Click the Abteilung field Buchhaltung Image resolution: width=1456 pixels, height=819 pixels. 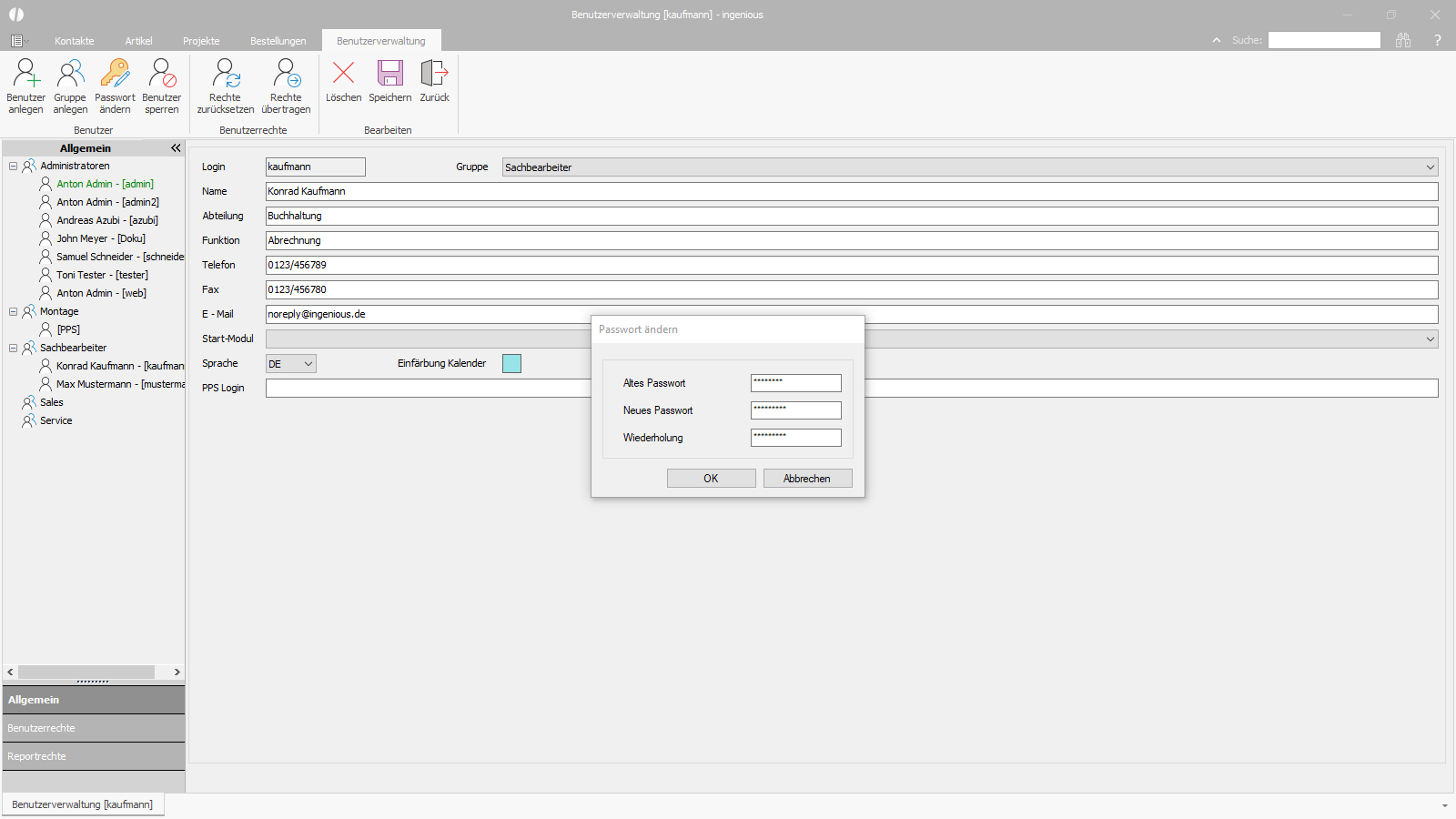click(852, 216)
